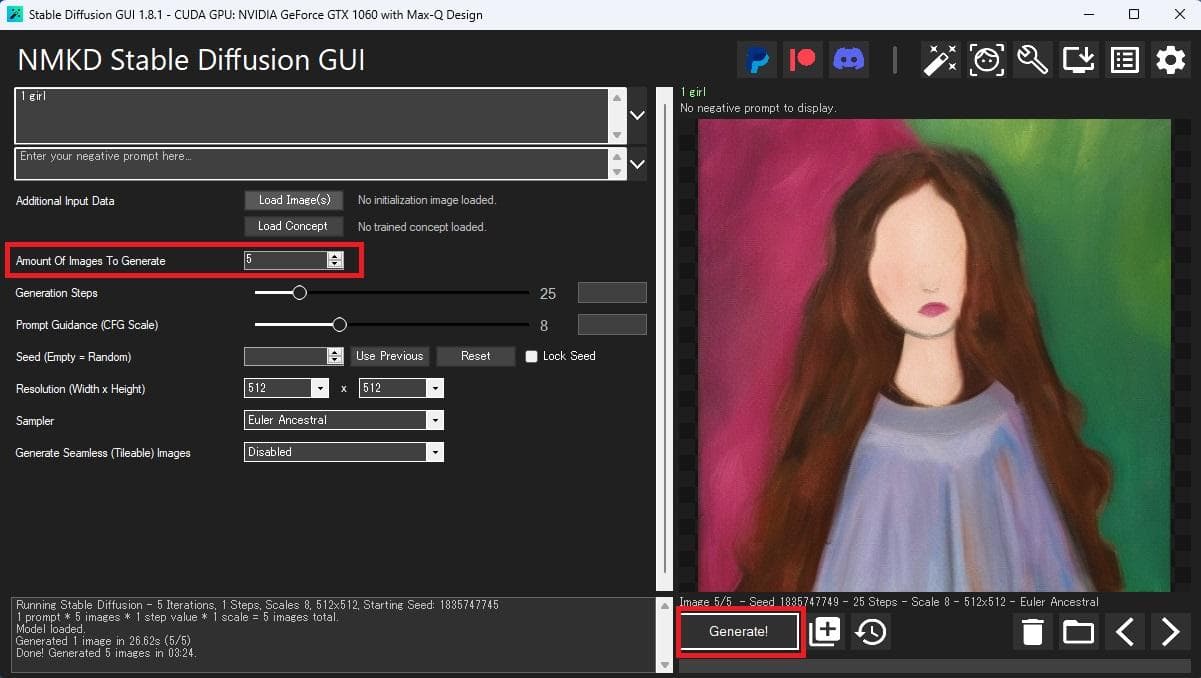Open the Discord server icon
Screen dimensions: 1201x678
tap(849, 60)
